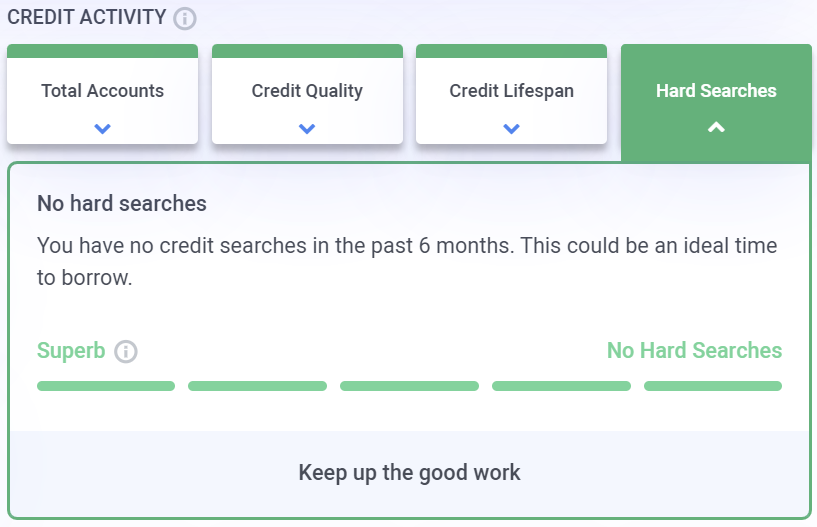The width and height of the screenshot is (817, 527).
Task: Click the middle segment of the rating bar
Action: pyautogui.click(x=409, y=386)
